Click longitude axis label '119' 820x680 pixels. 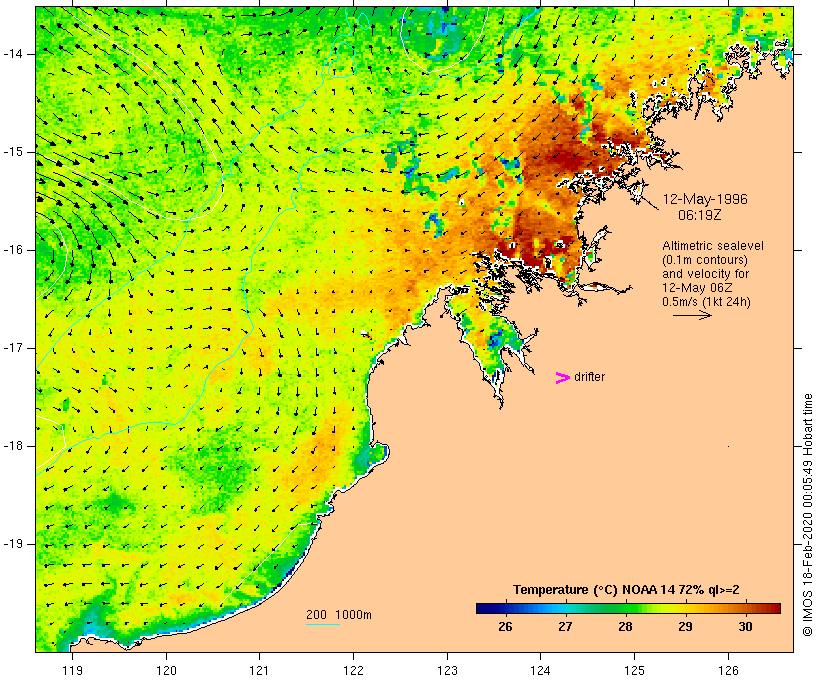click(x=72, y=671)
